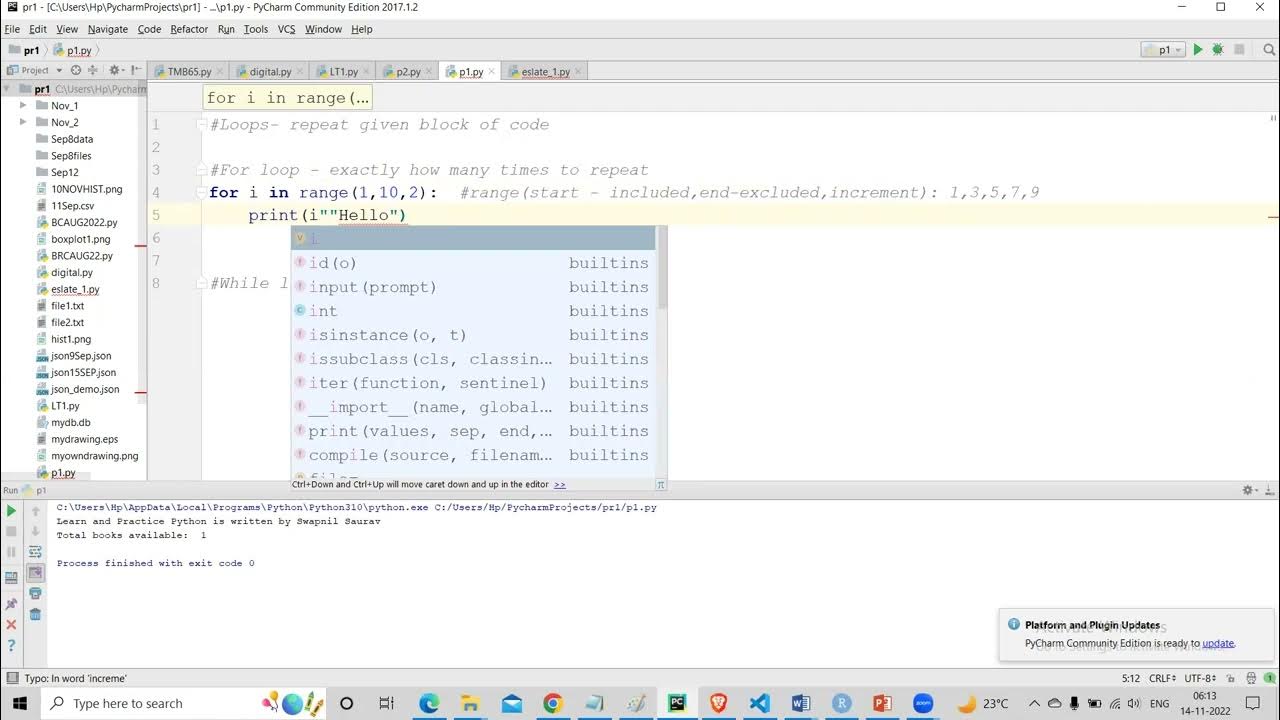Rerun program in the Run panel
The height and width of the screenshot is (720, 1280).
tap(12, 511)
